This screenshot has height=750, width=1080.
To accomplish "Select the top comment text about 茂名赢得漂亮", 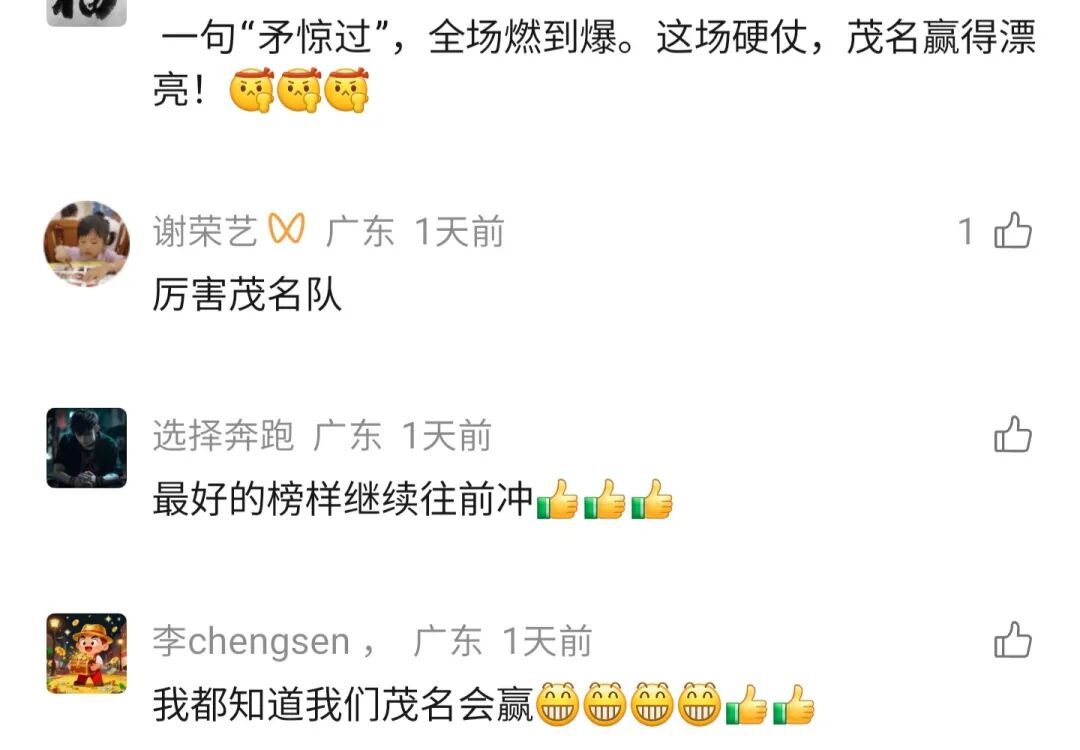I will (595, 63).
